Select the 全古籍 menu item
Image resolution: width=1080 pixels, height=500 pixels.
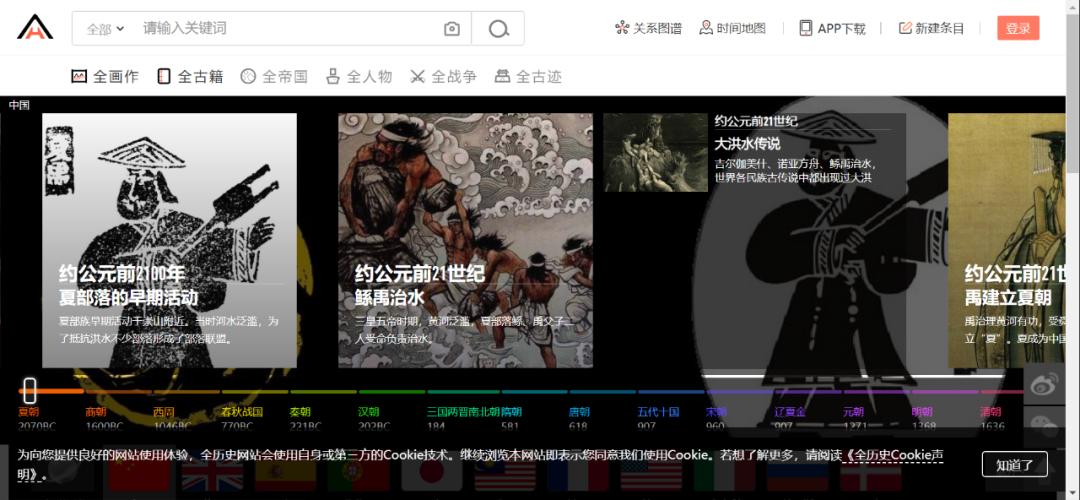190,76
